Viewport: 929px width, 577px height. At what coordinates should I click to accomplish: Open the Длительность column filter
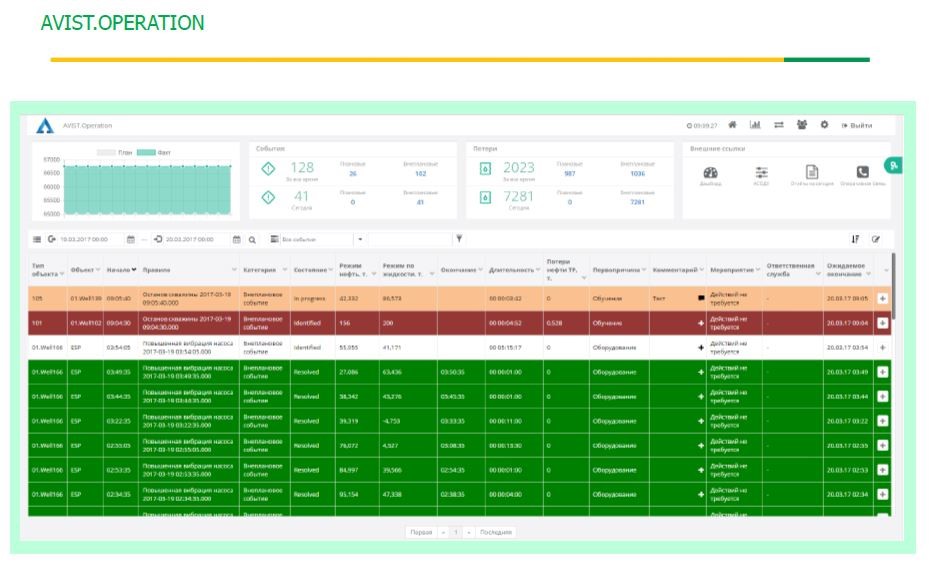[x=538, y=270]
